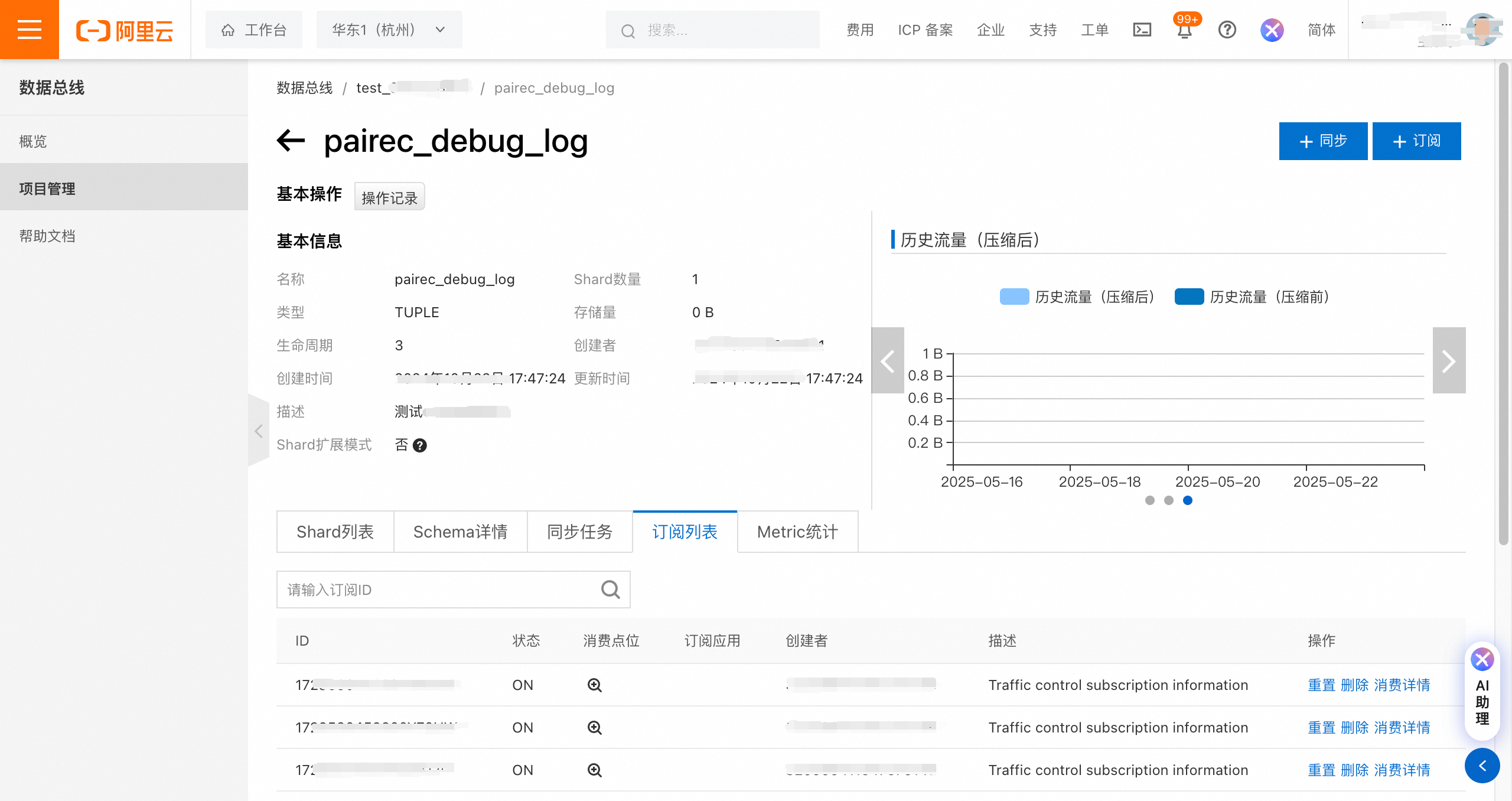Click the help question mark in top bar
This screenshot has width=1512, height=801.
(1227, 30)
